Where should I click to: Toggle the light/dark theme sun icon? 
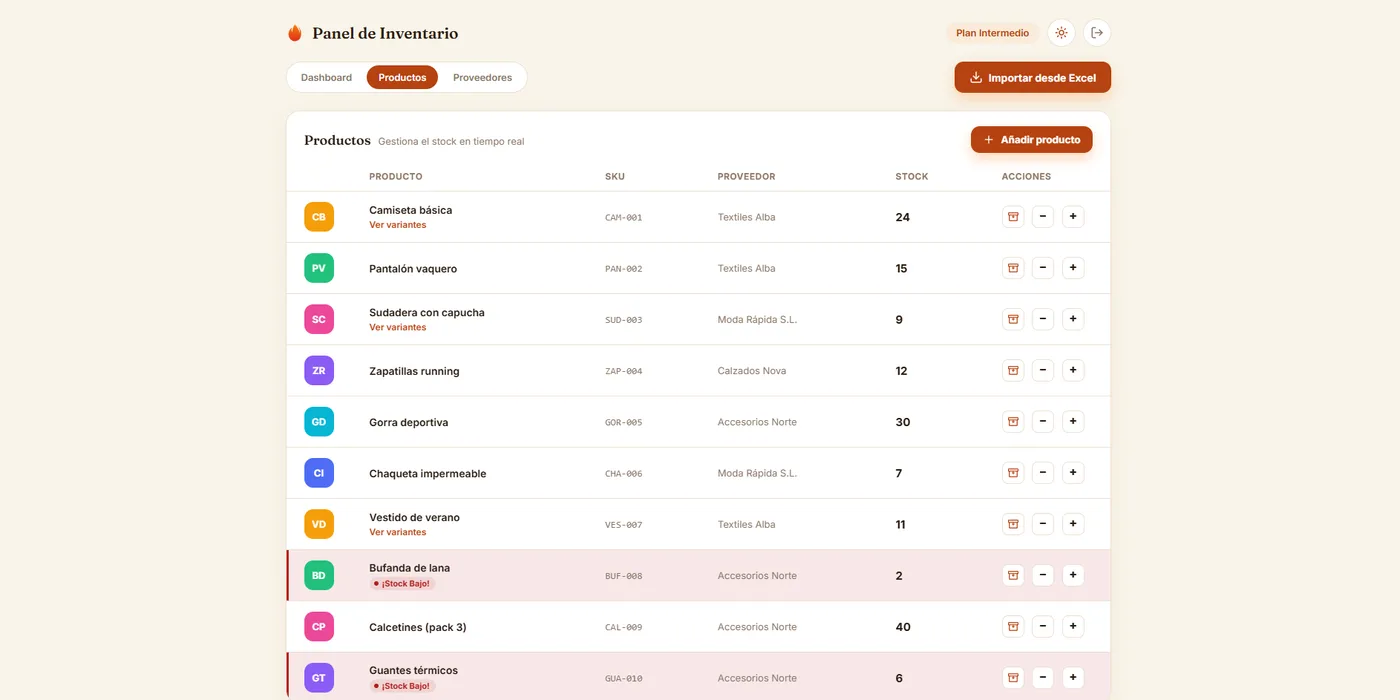(1061, 33)
